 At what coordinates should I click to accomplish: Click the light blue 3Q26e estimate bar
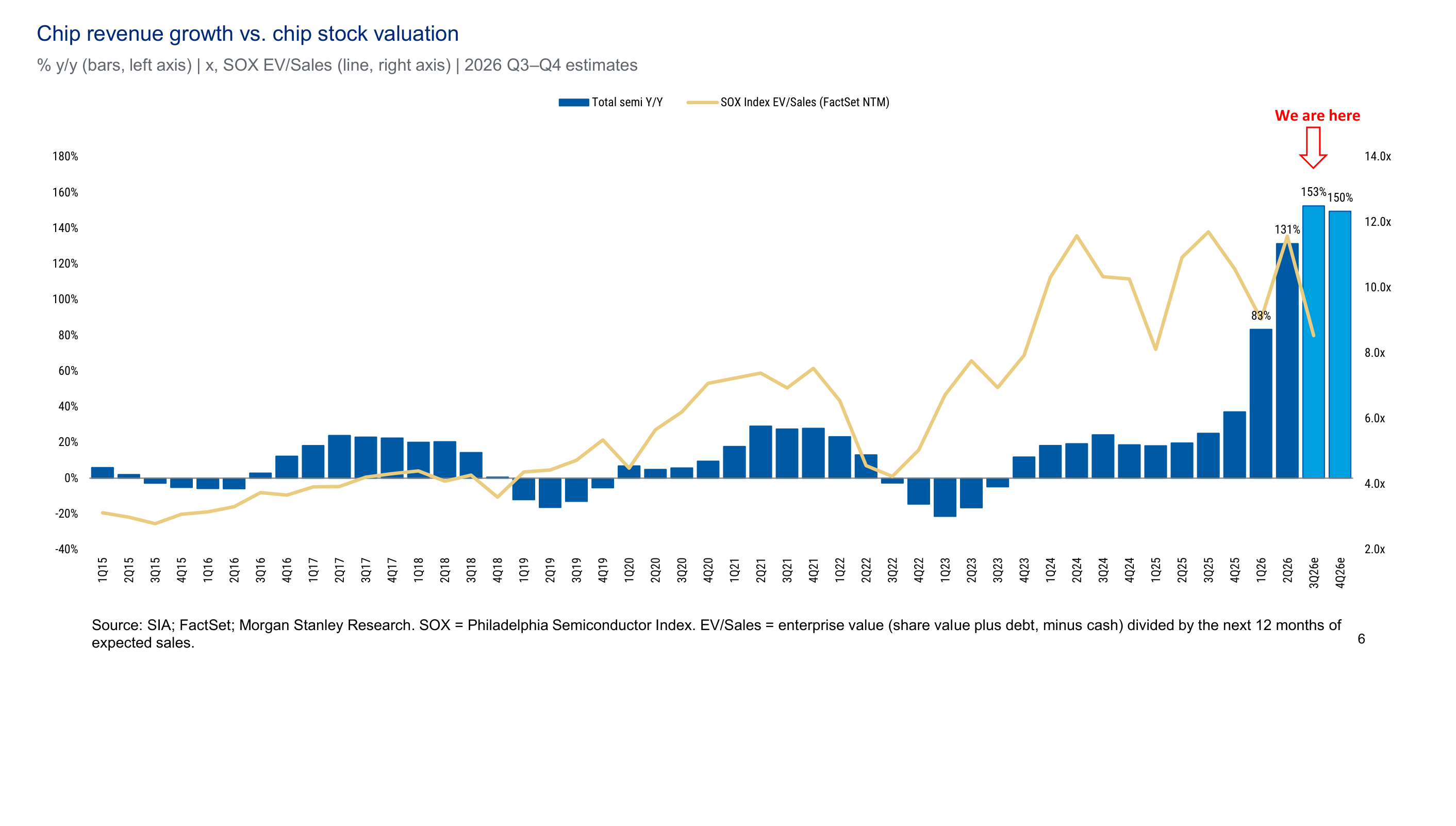point(1313,342)
